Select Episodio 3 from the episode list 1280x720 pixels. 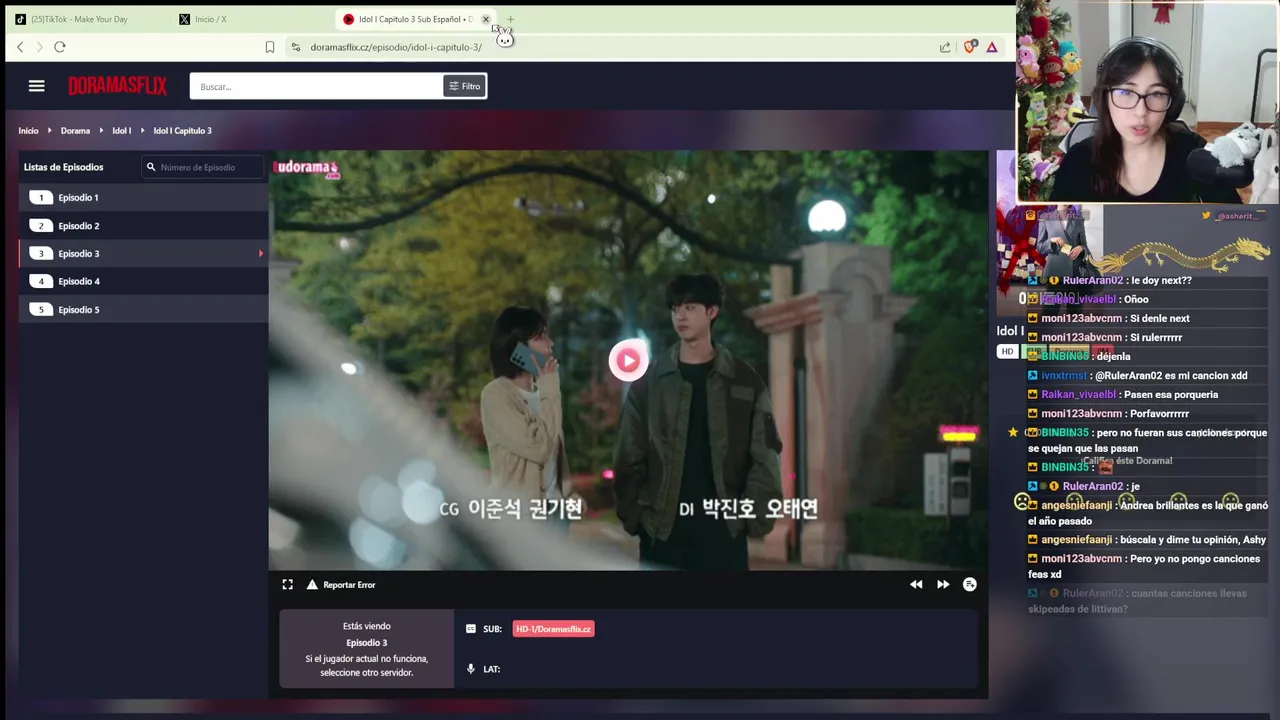pos(145,254)
